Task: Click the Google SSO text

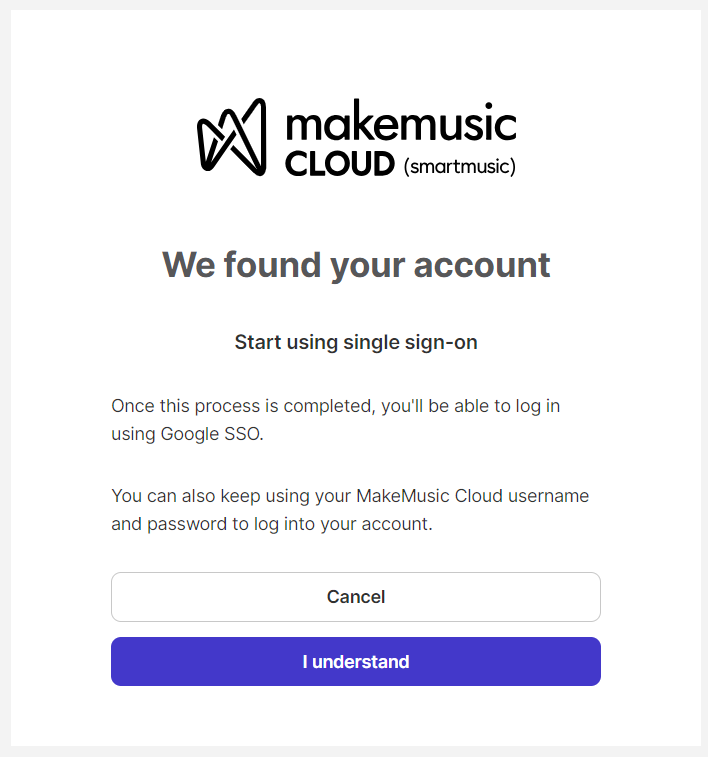Action: (211, 434)
